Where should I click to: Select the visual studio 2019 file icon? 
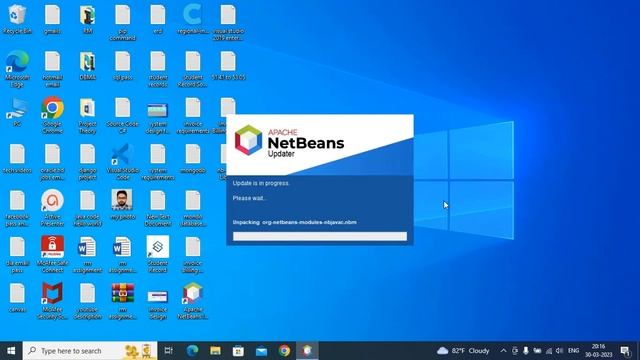(x=228, y=22)
